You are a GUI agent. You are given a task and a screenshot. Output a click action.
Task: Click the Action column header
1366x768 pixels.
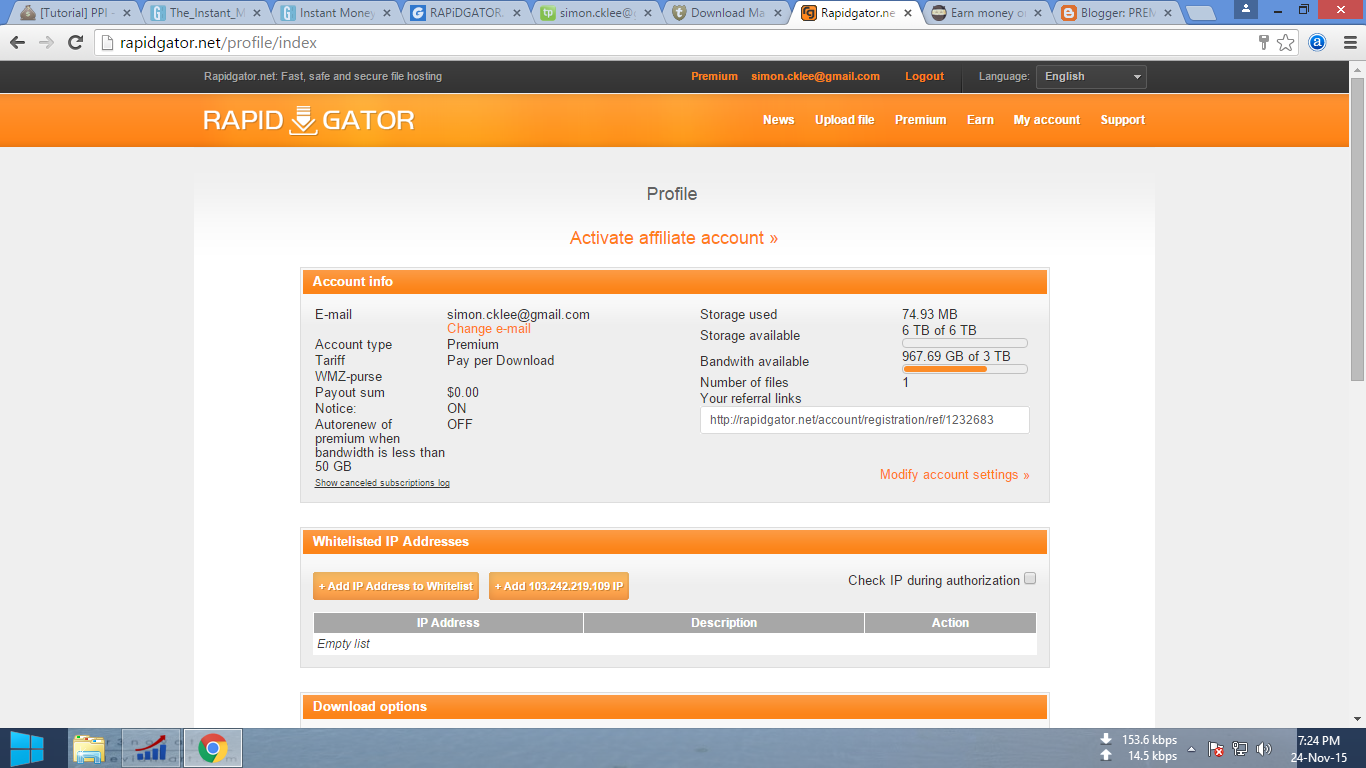click(950, 623)
